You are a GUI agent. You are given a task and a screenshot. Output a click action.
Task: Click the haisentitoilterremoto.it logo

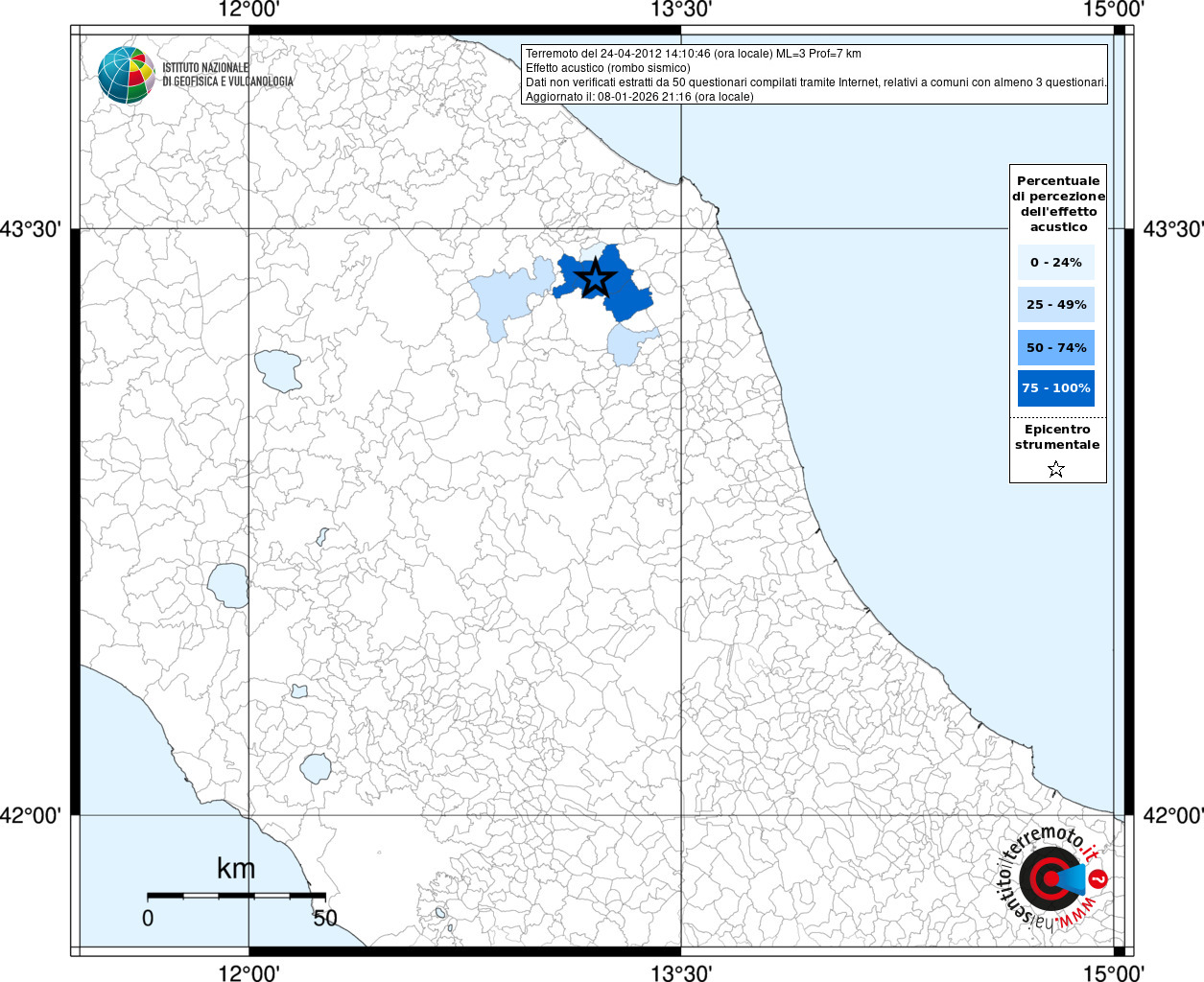[x=1054, y=878]
